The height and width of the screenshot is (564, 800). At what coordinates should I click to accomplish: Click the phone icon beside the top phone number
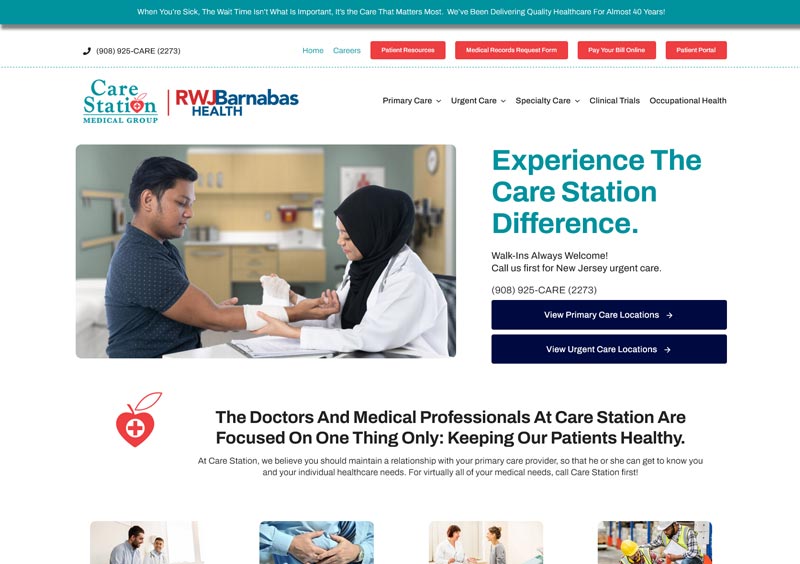click(x=87, y=51)
